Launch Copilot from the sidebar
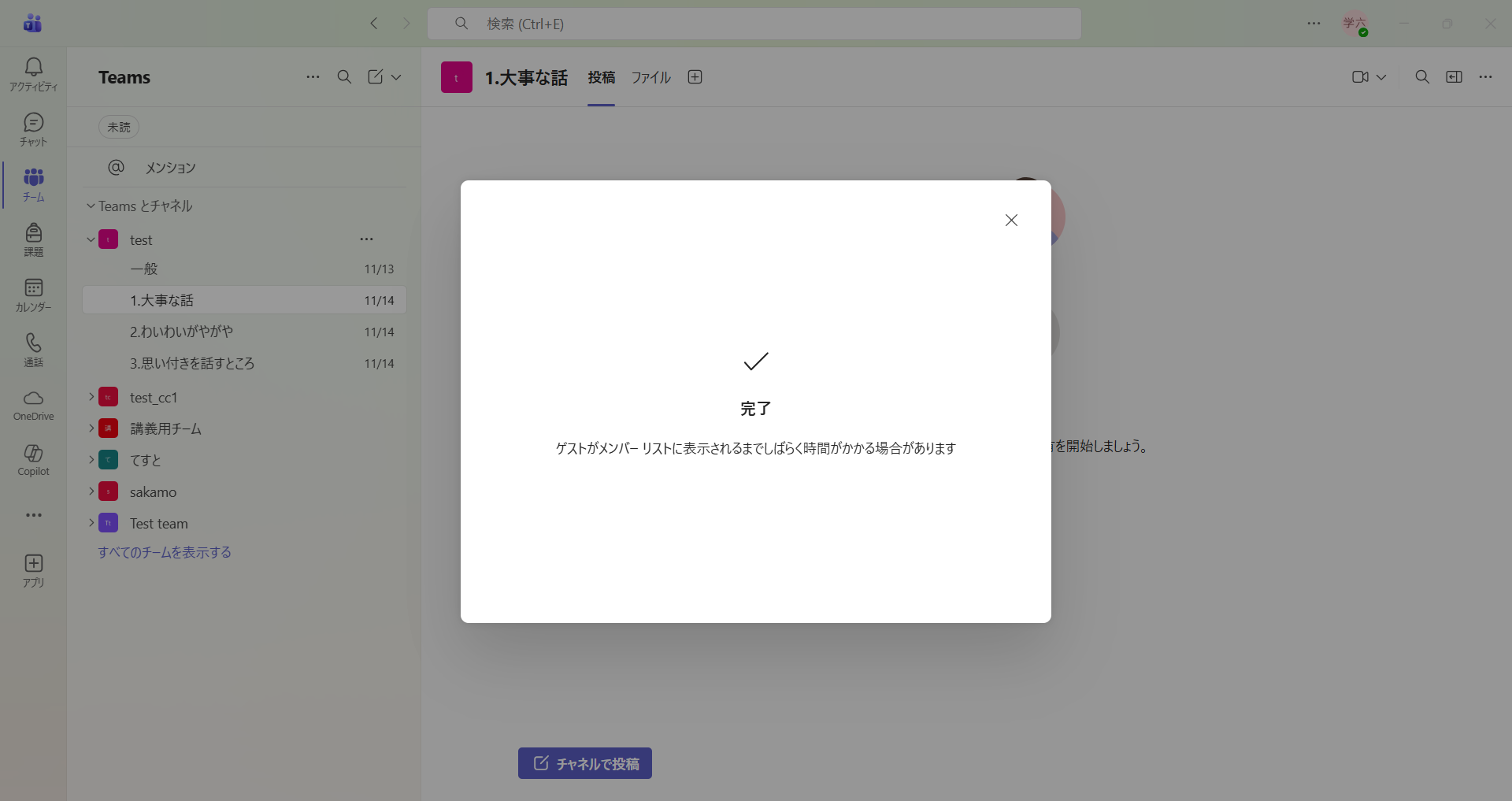The height and width of the screenshot is (801, 1512). [x=33, y=460]
